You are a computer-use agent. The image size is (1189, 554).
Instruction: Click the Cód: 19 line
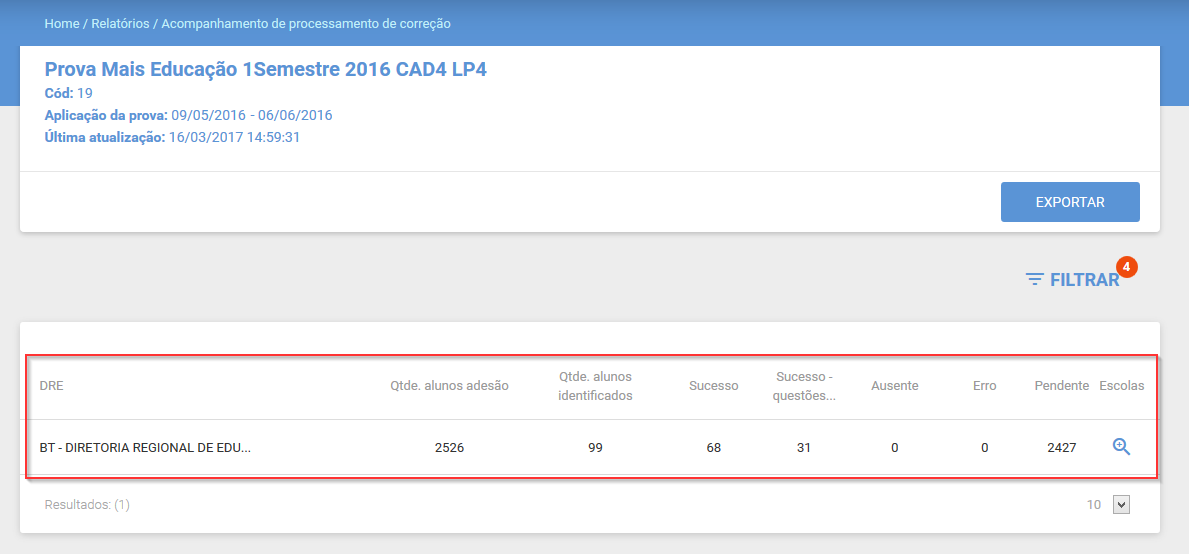(x=69, y=93)
